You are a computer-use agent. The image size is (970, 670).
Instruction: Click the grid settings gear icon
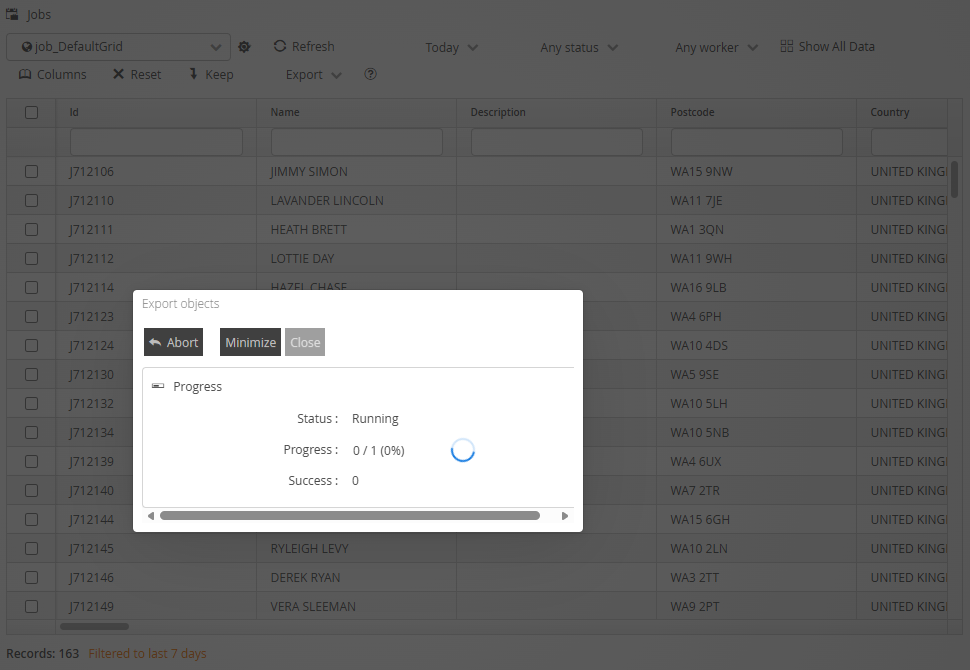[x=244, y=47]
